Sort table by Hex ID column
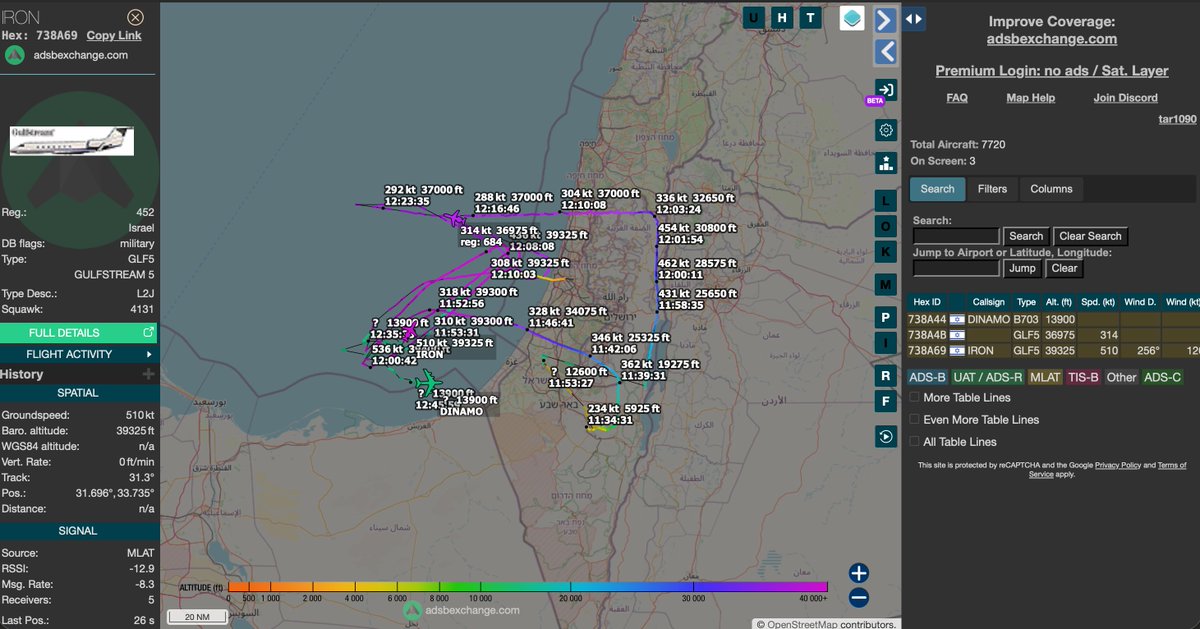Viewport: 1200px width, 629px height. click(927, 302)
